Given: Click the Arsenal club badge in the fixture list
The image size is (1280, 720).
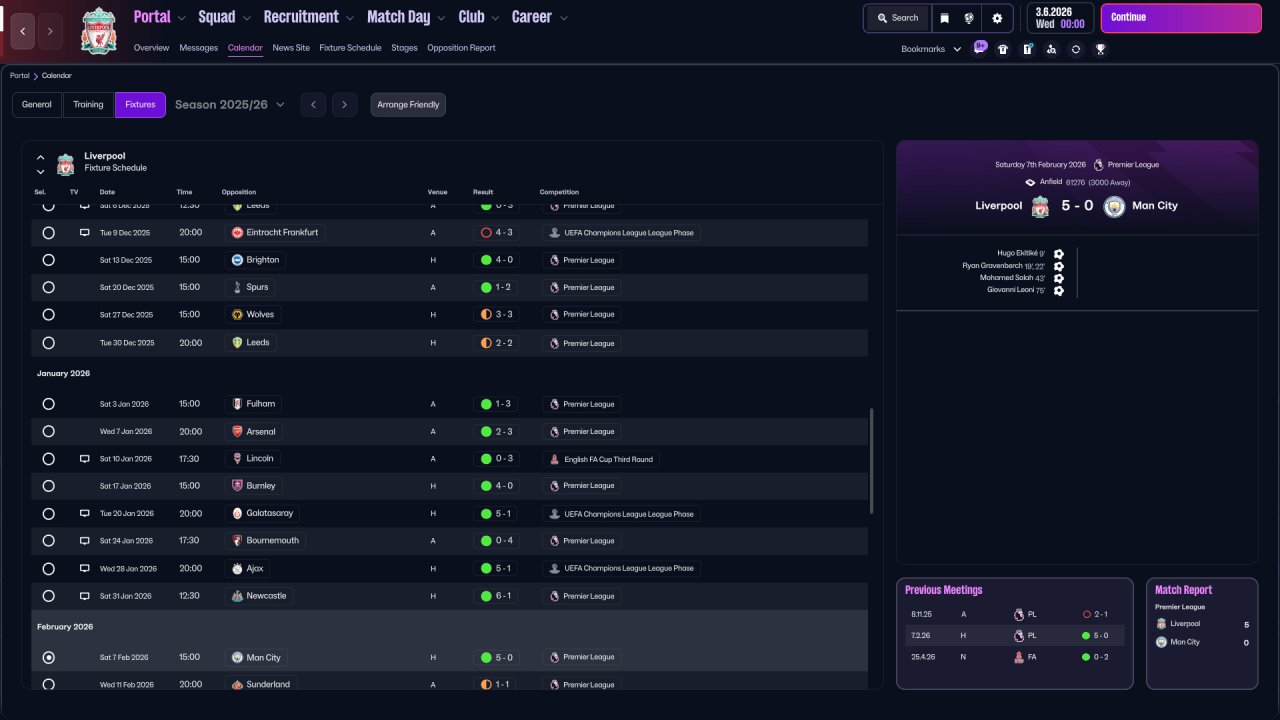Looking at the screenshot, I should 237,432.
